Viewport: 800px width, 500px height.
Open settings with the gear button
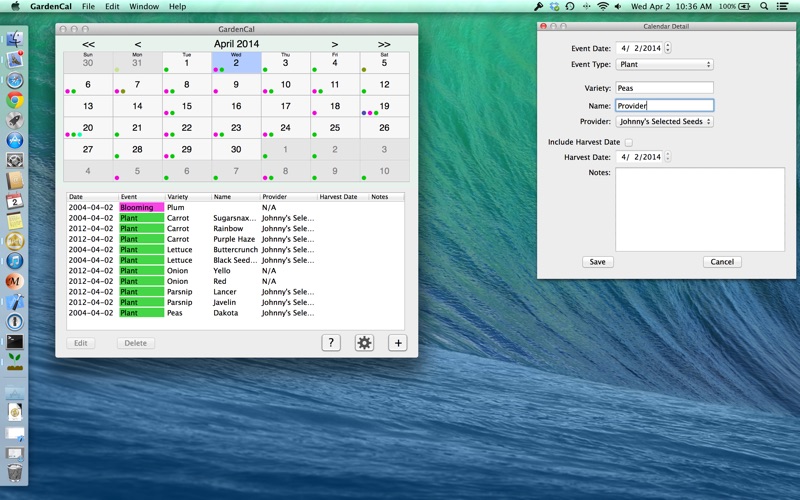[x=364, y=342]
